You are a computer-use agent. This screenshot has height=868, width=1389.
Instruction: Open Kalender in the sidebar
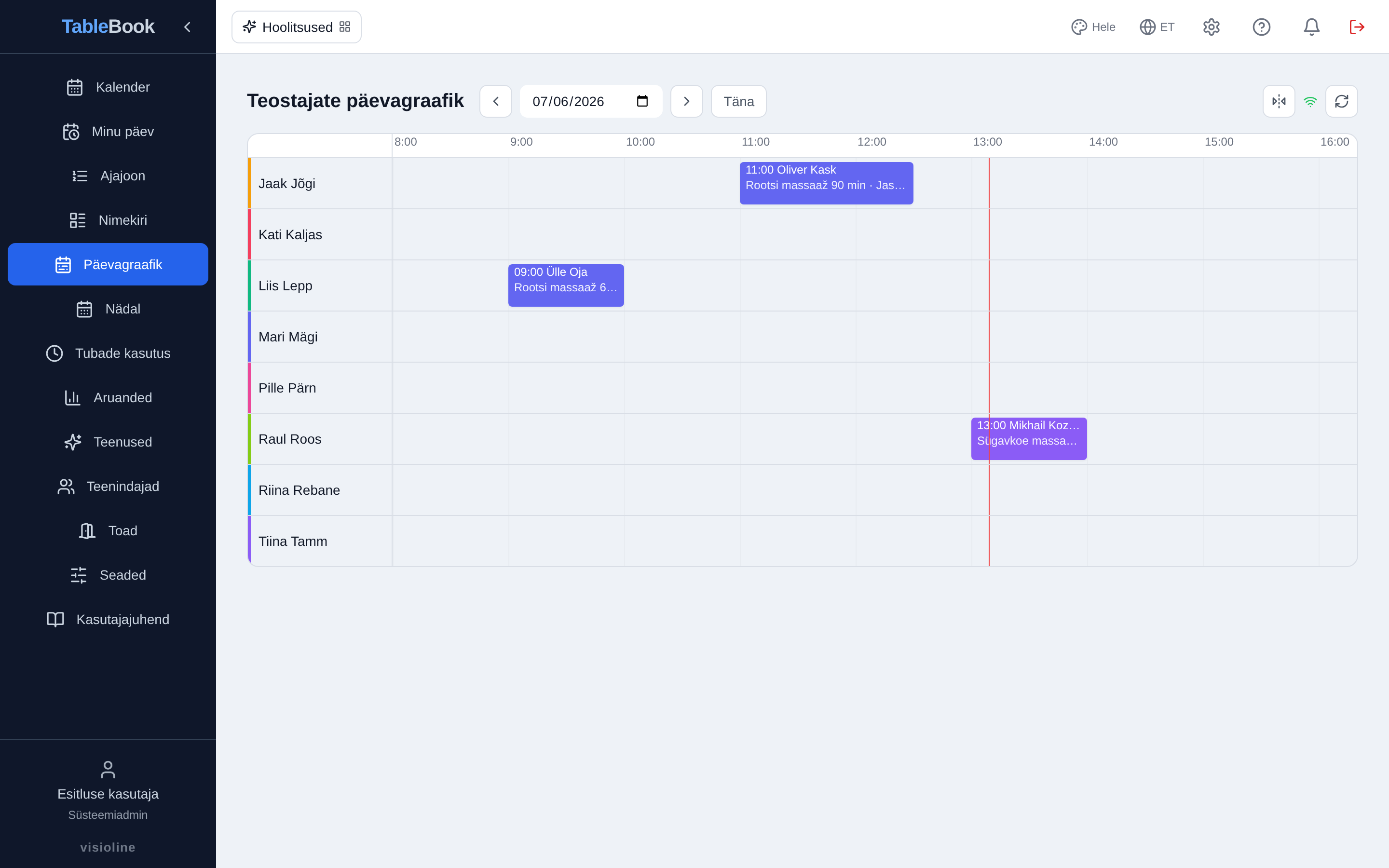108,87
